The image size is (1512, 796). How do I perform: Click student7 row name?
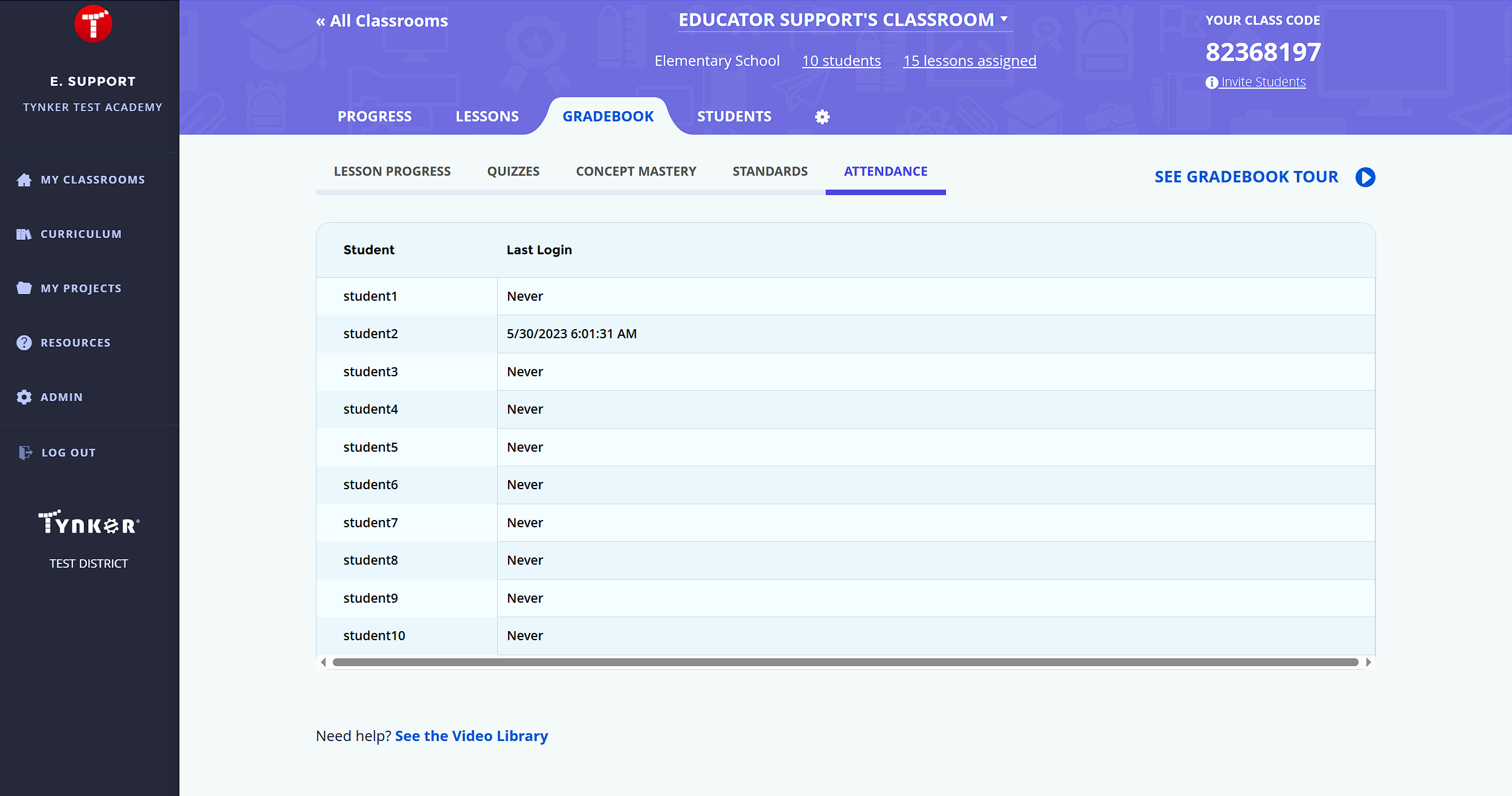(370, 523)
